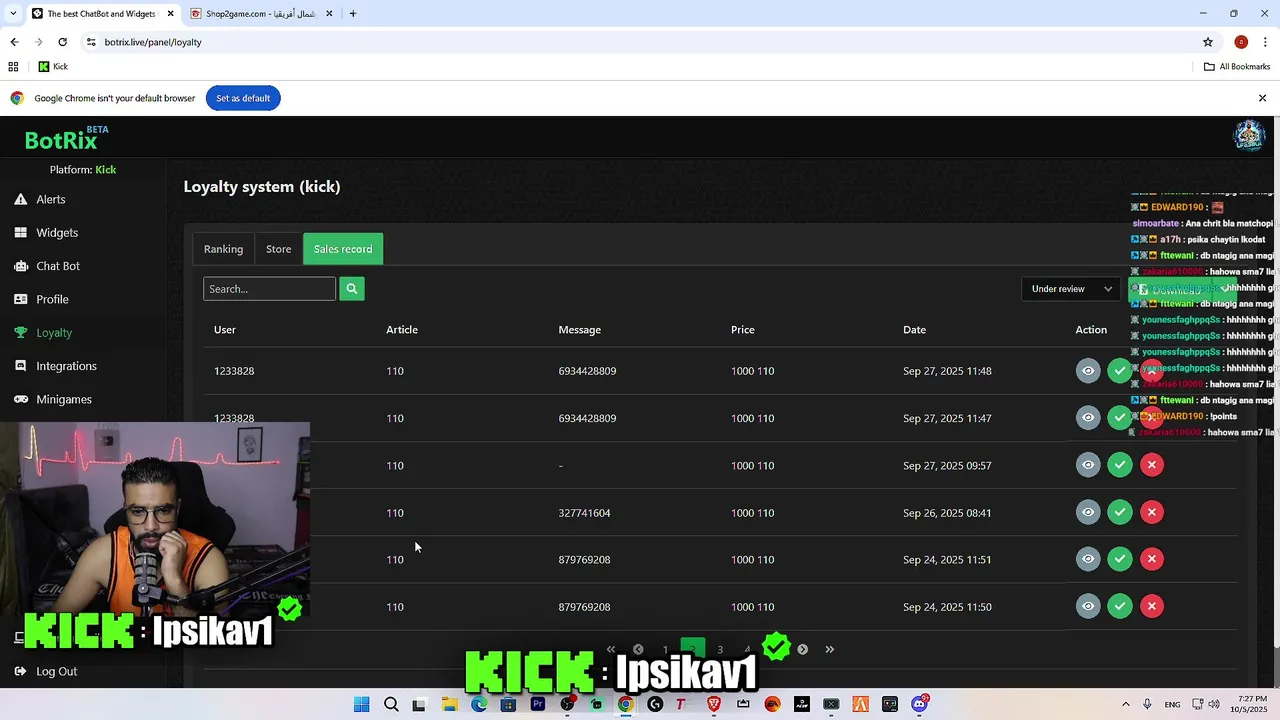
Task: Go to page 3 of sales record
Action: [x=720, y=649]
